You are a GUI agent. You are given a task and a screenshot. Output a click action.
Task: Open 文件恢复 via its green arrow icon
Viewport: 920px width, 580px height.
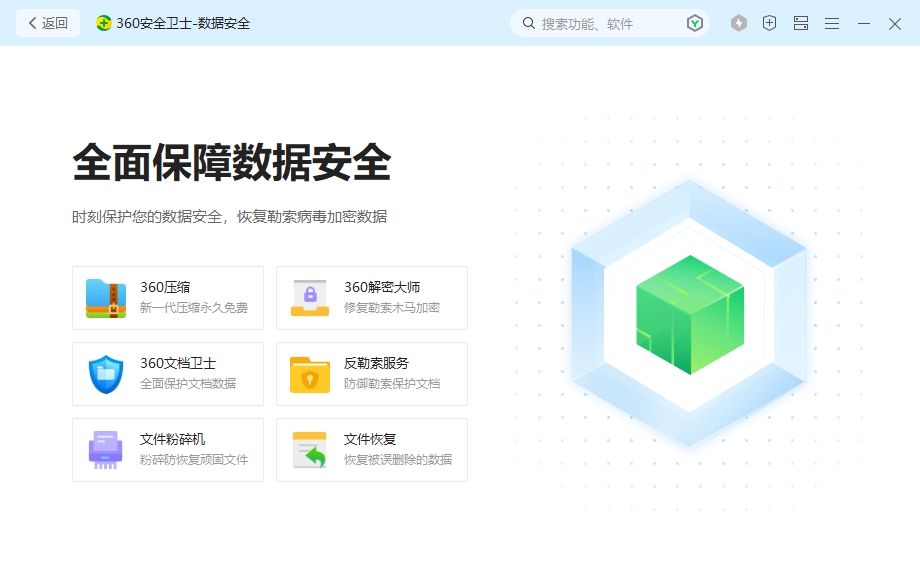point(310,450)
